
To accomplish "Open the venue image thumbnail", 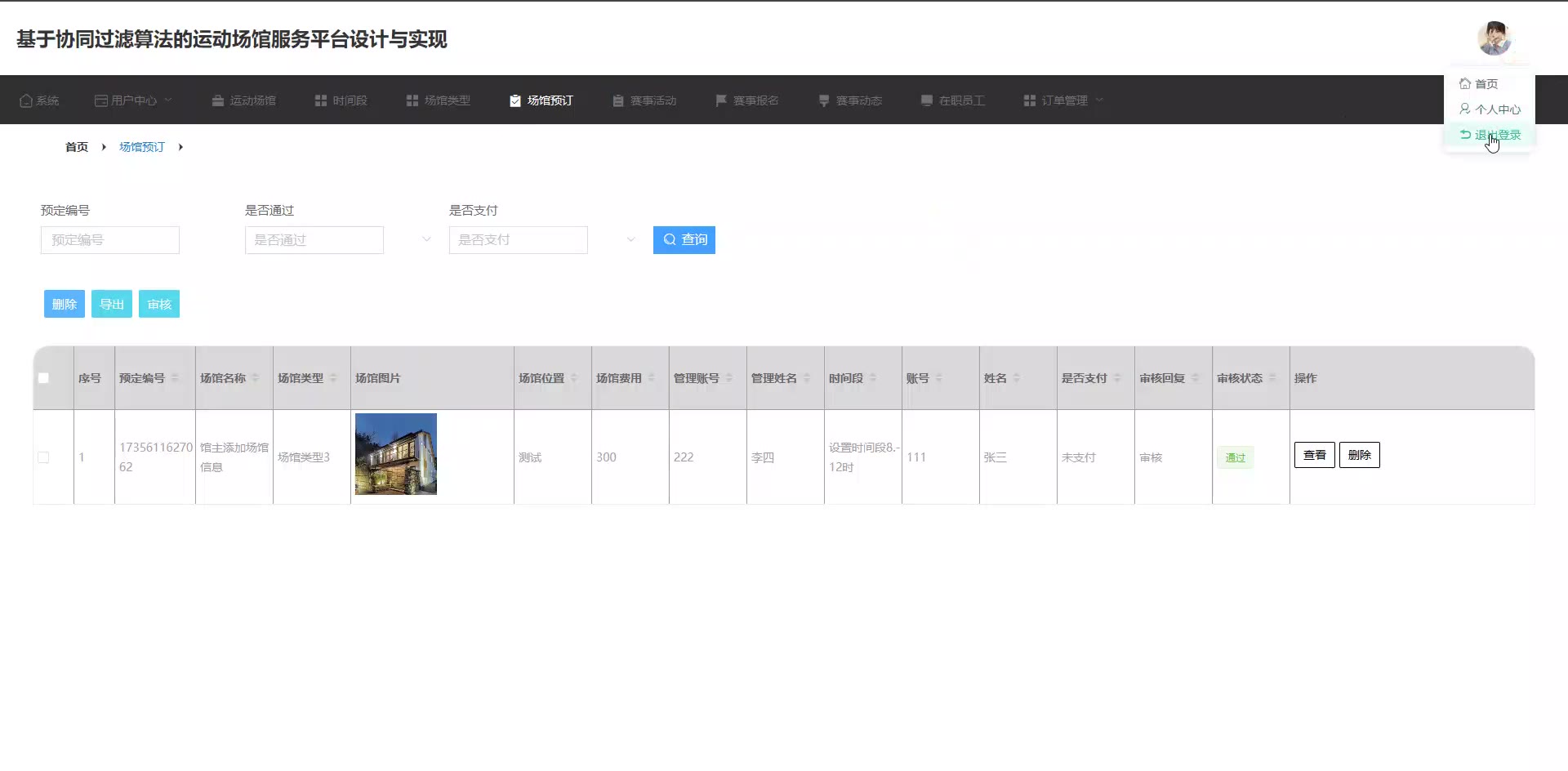I will coord(396,454).
